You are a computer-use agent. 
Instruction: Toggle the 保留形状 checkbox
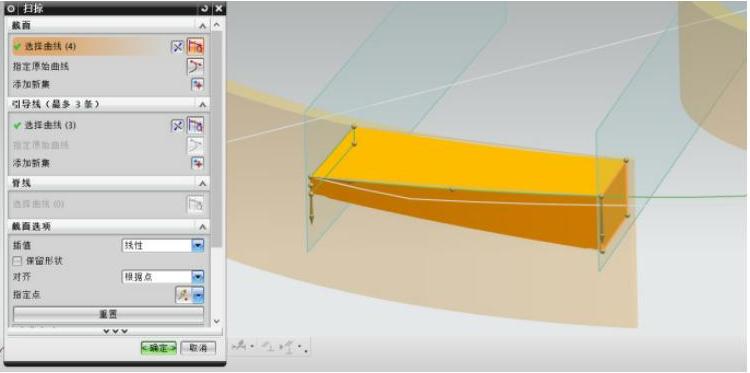18,261
